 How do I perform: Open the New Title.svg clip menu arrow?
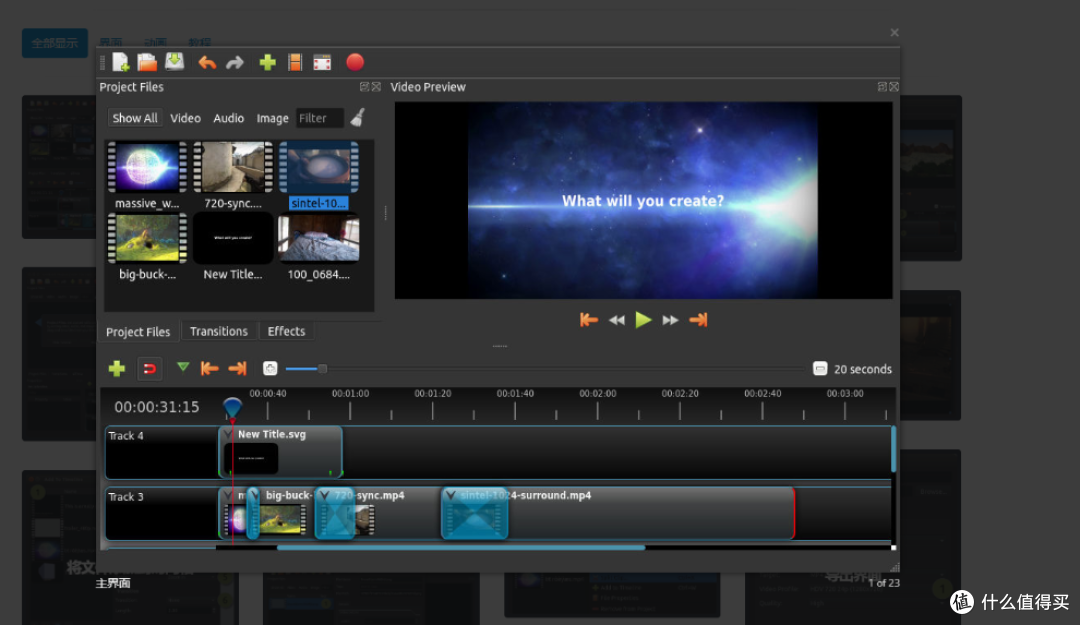tap(228, 435)
